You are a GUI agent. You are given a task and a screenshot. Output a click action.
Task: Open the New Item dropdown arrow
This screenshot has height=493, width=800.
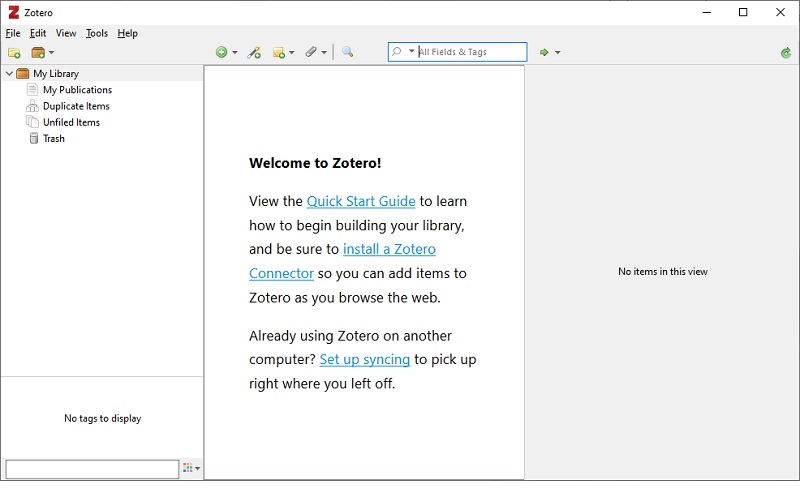[x=235, y=53]
